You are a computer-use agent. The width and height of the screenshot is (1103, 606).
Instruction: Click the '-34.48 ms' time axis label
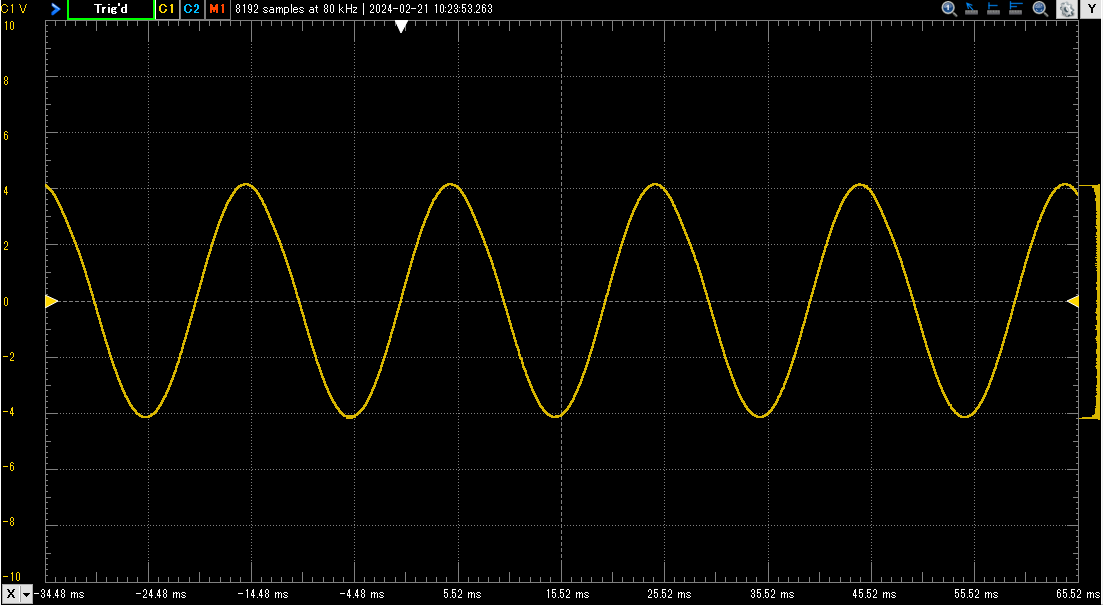[59, 594]
